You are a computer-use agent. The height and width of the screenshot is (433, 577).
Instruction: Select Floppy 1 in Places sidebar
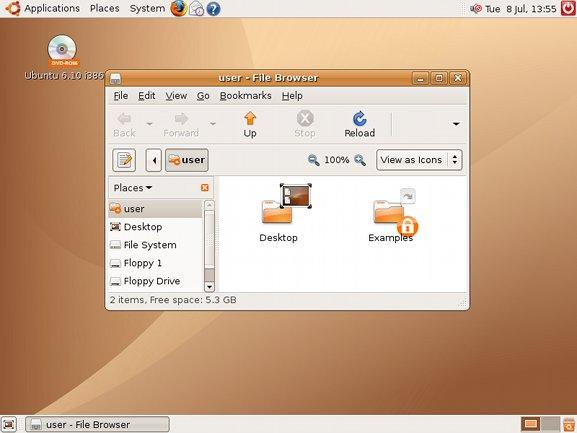(x=155, y=263)
